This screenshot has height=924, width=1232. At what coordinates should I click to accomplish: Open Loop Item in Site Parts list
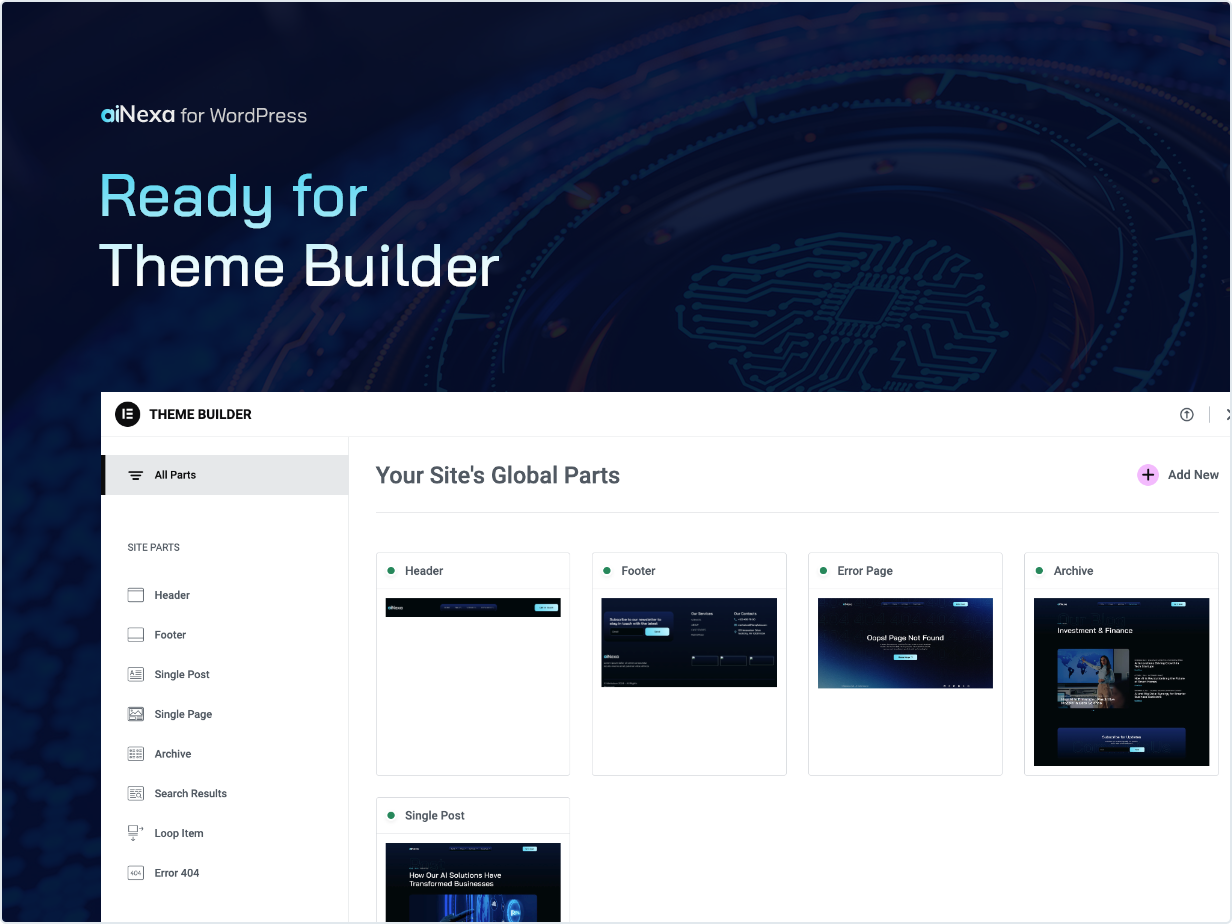(x=179, y=833)
